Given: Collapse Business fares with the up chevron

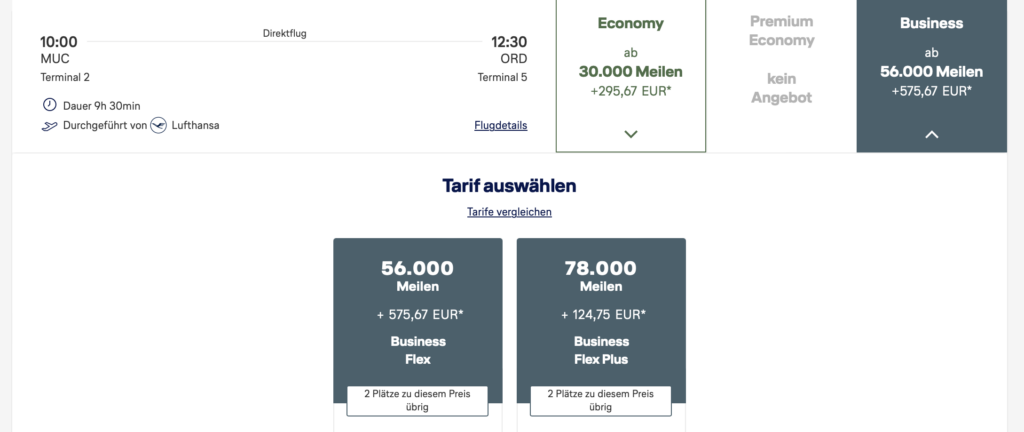Looking at the screenshot, I should tap(932, 134).
